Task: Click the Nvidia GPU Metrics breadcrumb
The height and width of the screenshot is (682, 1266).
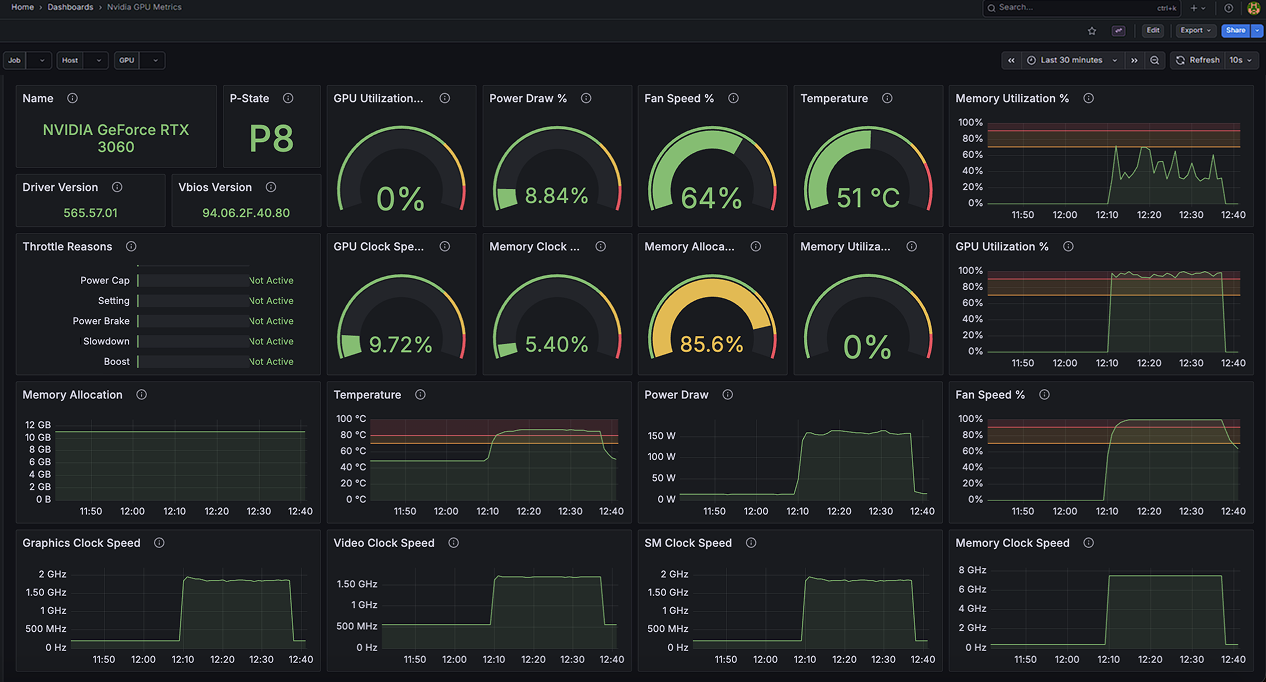Action: point(145,7)
